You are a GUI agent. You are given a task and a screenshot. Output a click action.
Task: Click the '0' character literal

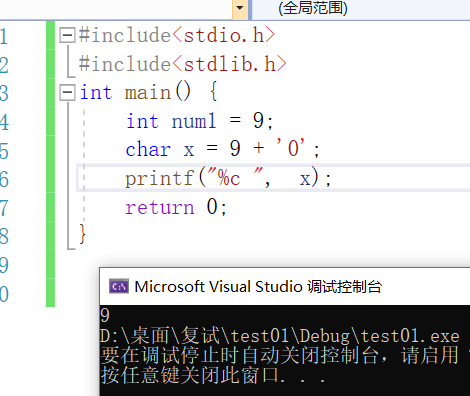tap(290, 148)
